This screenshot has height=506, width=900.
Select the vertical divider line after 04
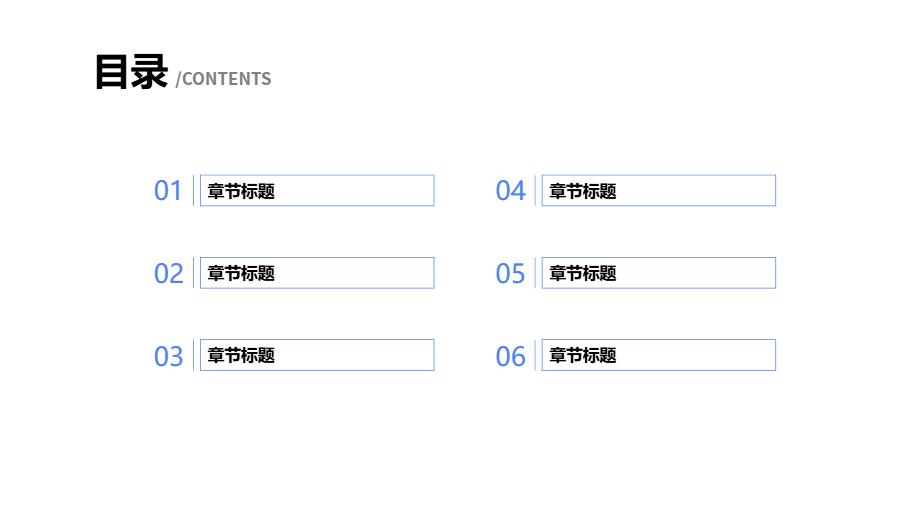(x=536, y=190)
